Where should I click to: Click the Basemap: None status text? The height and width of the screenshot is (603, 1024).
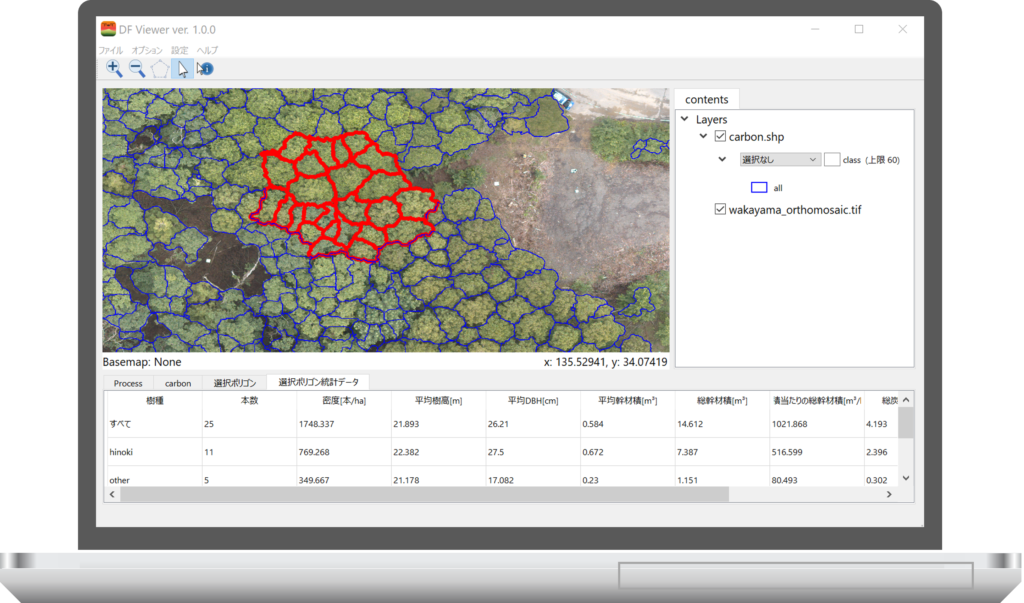coord(142,362)
